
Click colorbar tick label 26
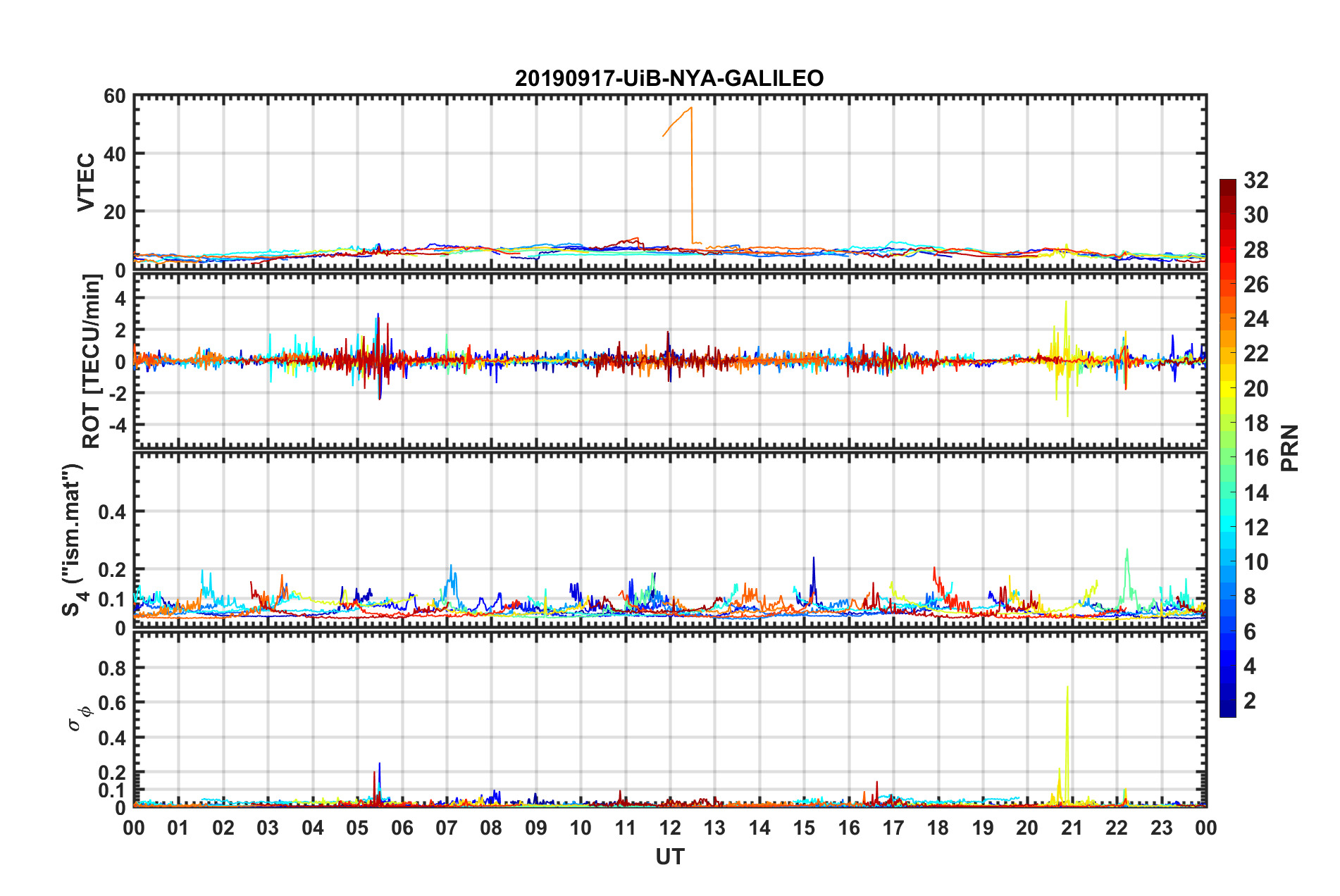point(1255,285)
